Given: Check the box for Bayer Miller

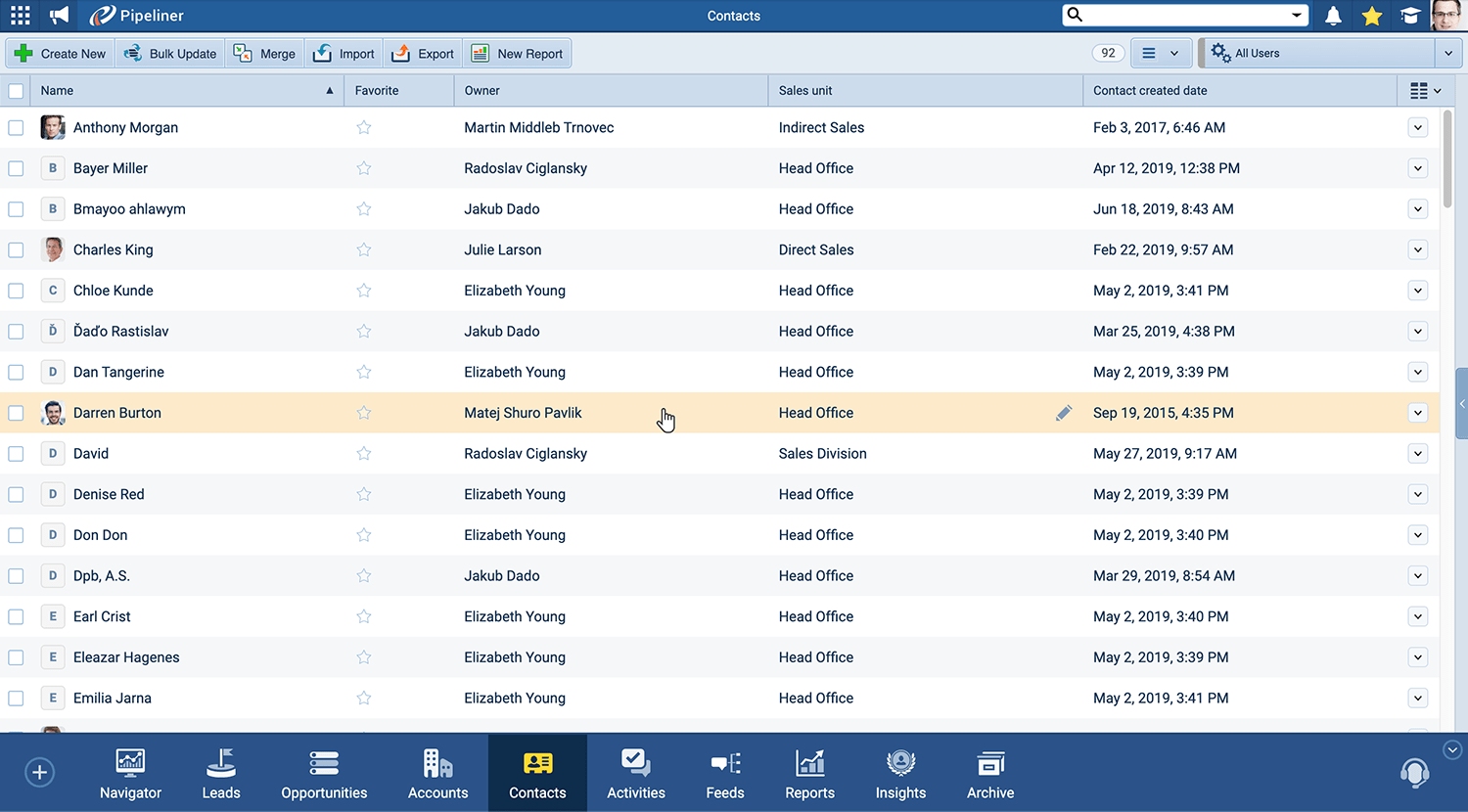Looking at the screenshot, I should click(16, 168).
